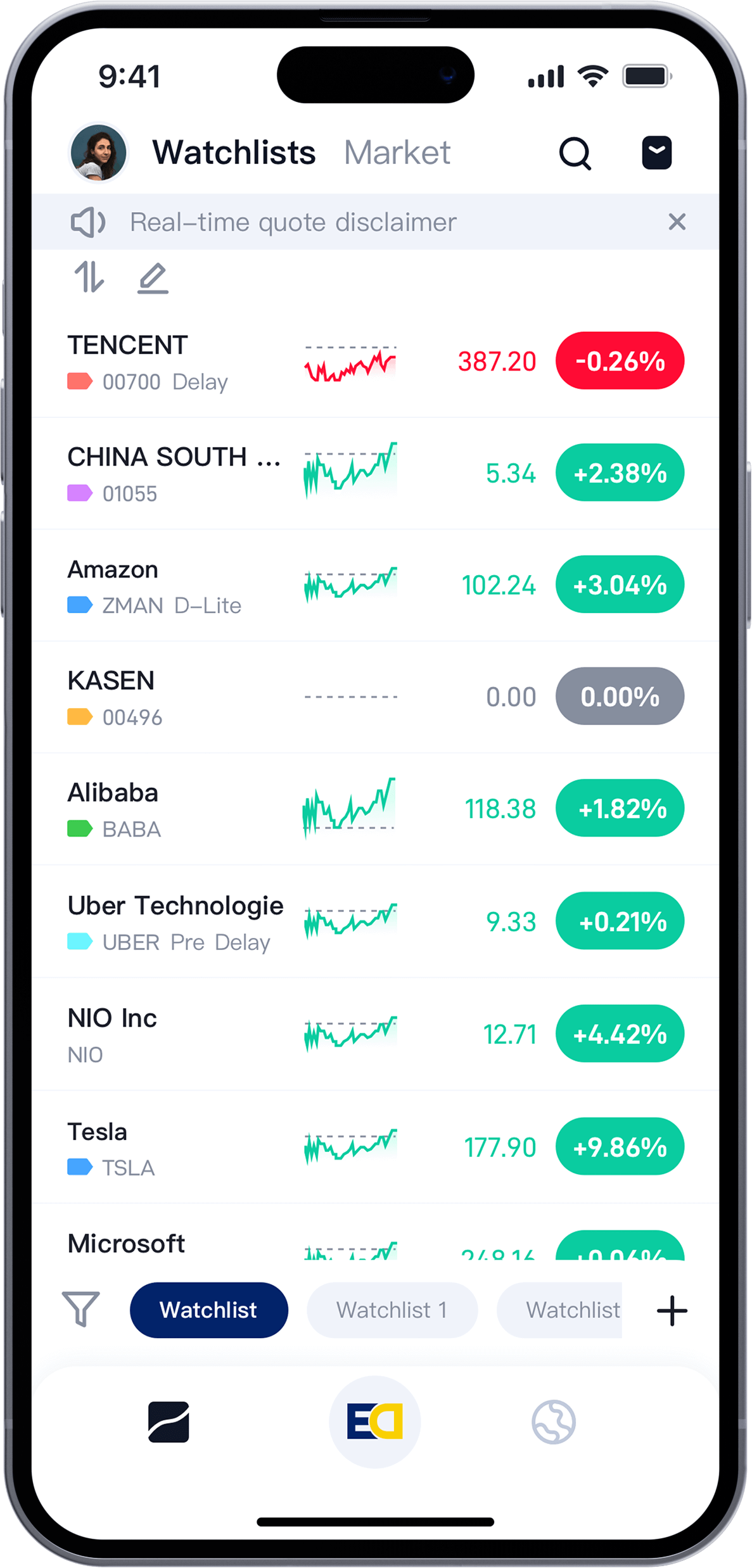Select the Watchlist 1 tab
The image size is (752, 1568).
tap(392, 1310)
